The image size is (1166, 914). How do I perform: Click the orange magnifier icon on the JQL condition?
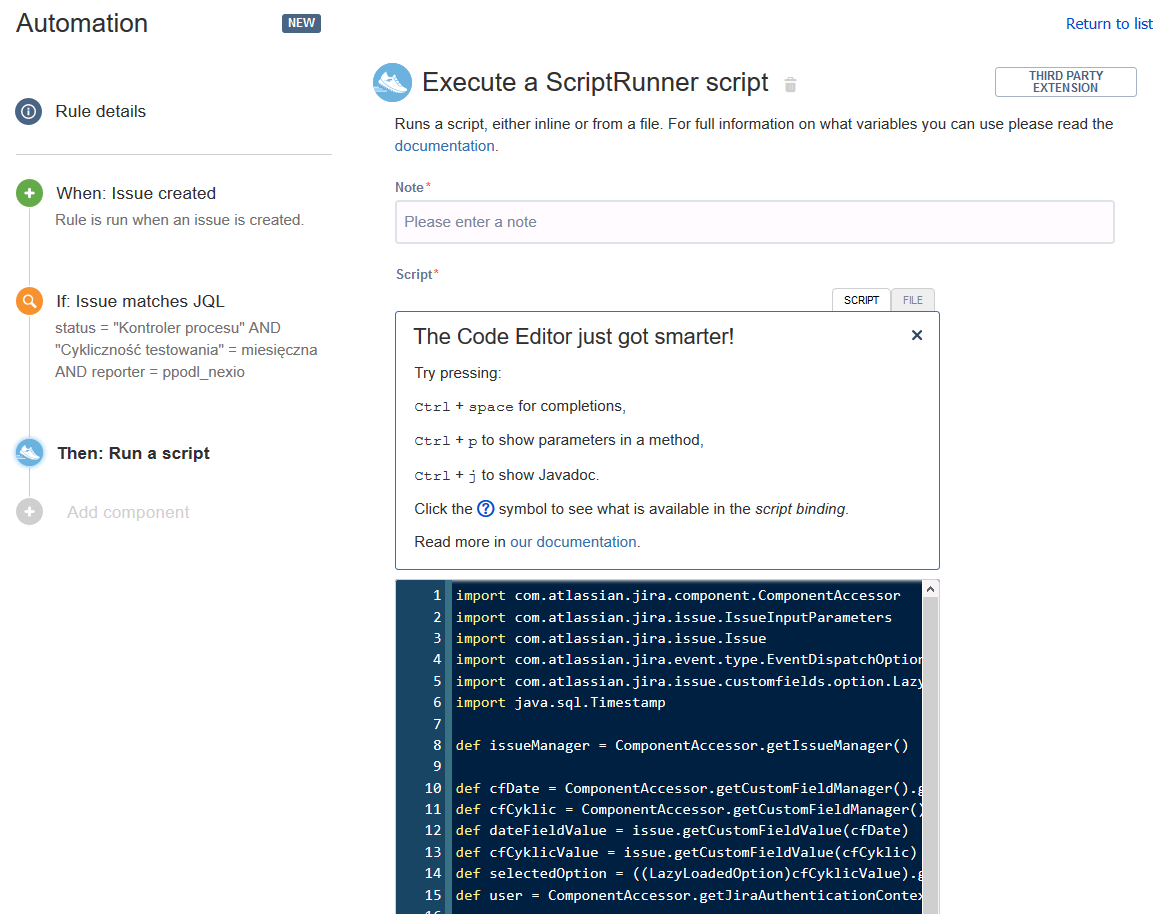pyautogui.click(x=29, y=300)
